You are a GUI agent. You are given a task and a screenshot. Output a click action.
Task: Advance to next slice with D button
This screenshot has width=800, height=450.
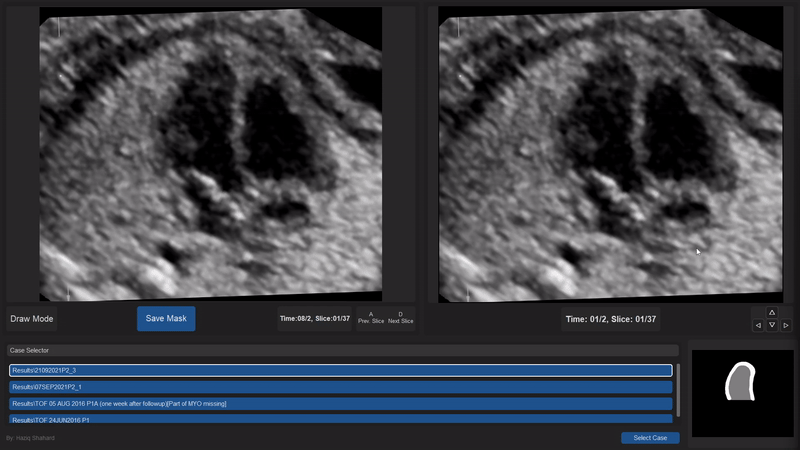(x=400, y=318)
